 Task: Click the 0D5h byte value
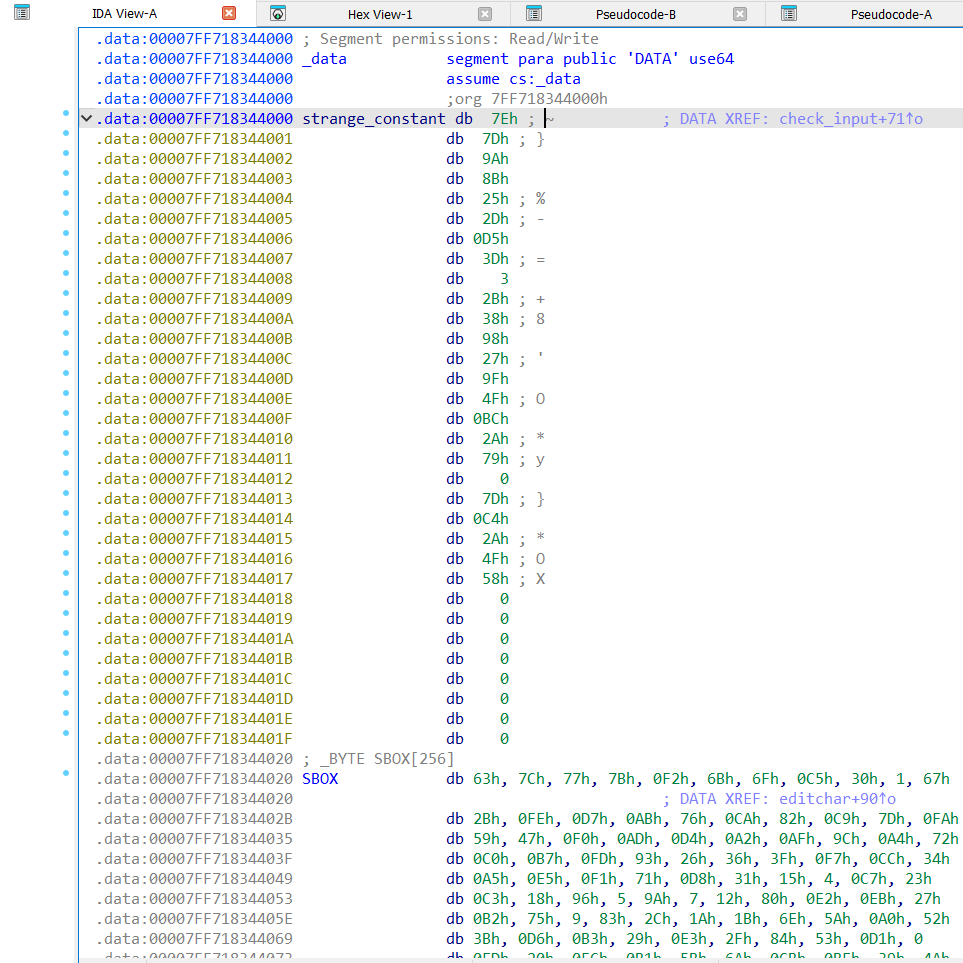490,239
